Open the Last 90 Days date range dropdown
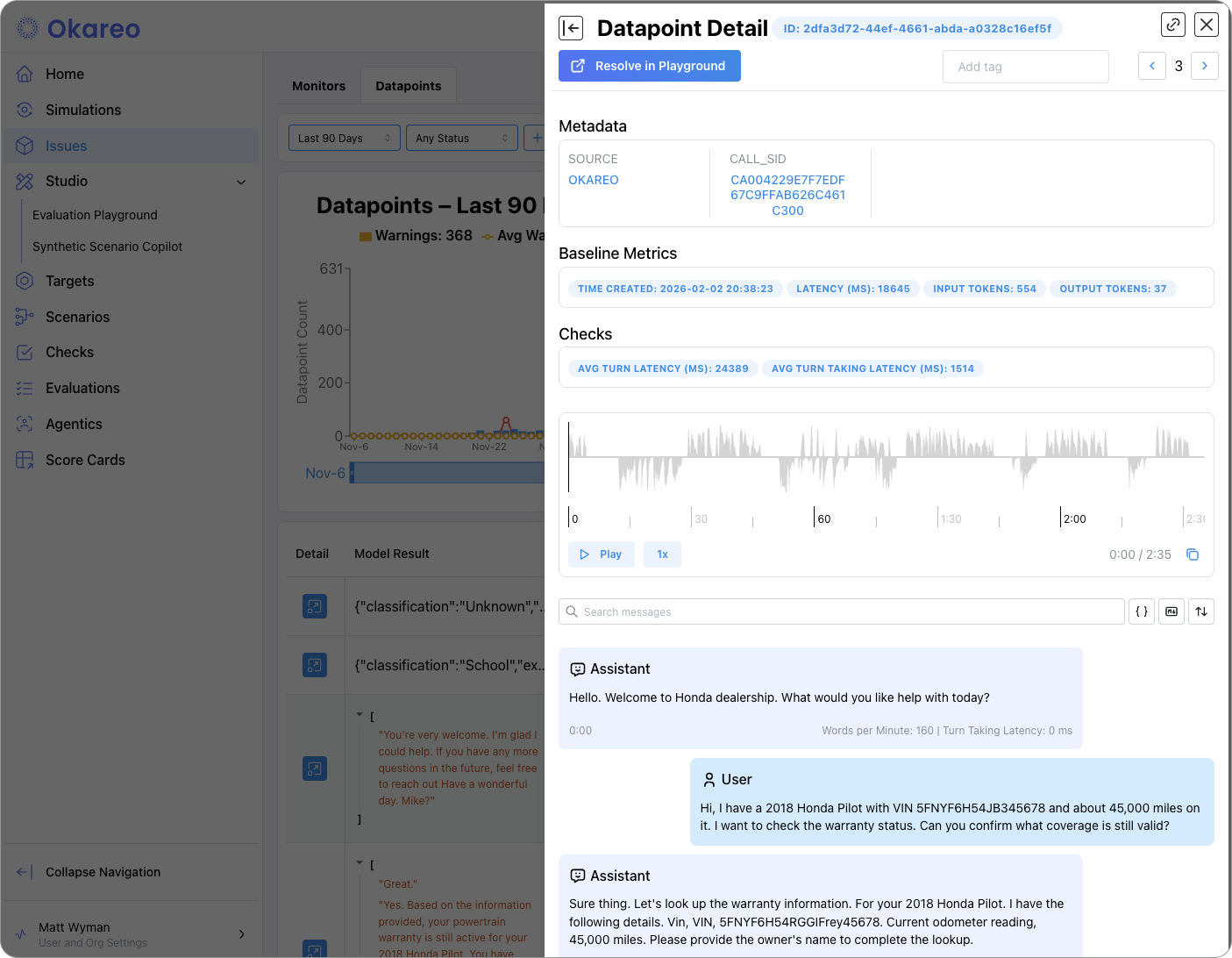This screenshot has height=958, width=1232. coord(344,138)
